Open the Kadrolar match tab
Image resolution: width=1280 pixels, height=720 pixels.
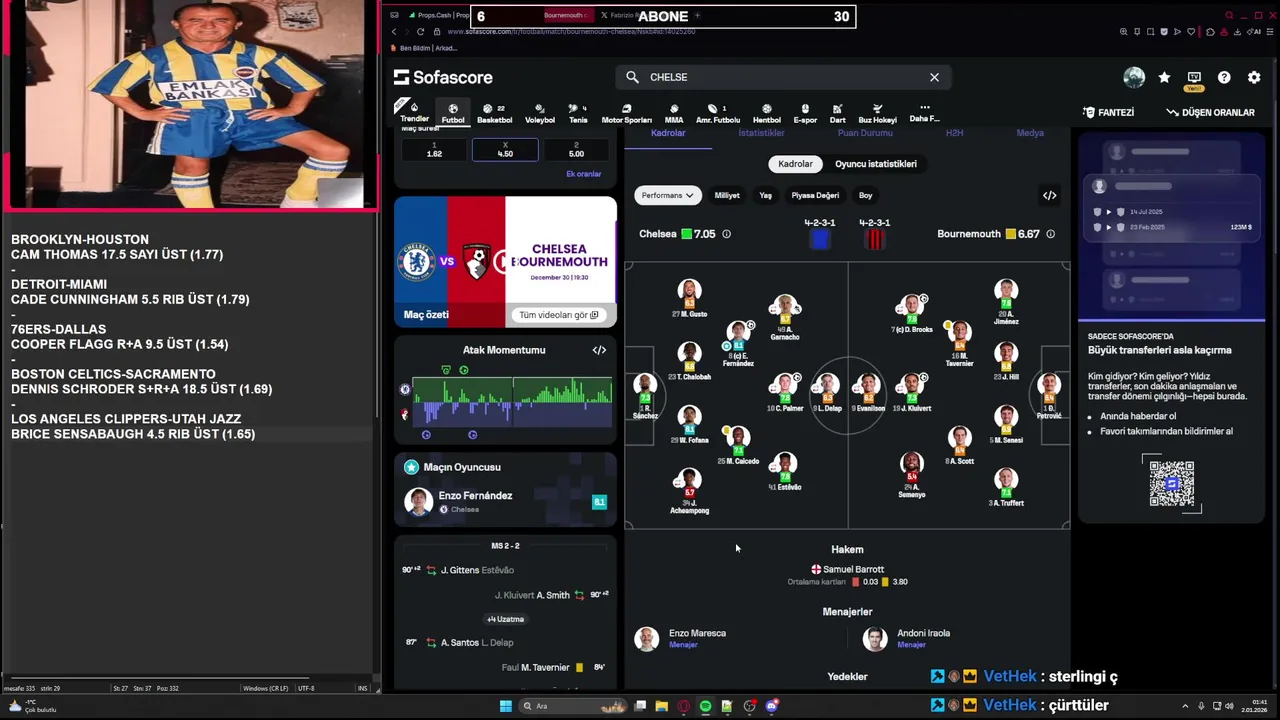[668, 133]
